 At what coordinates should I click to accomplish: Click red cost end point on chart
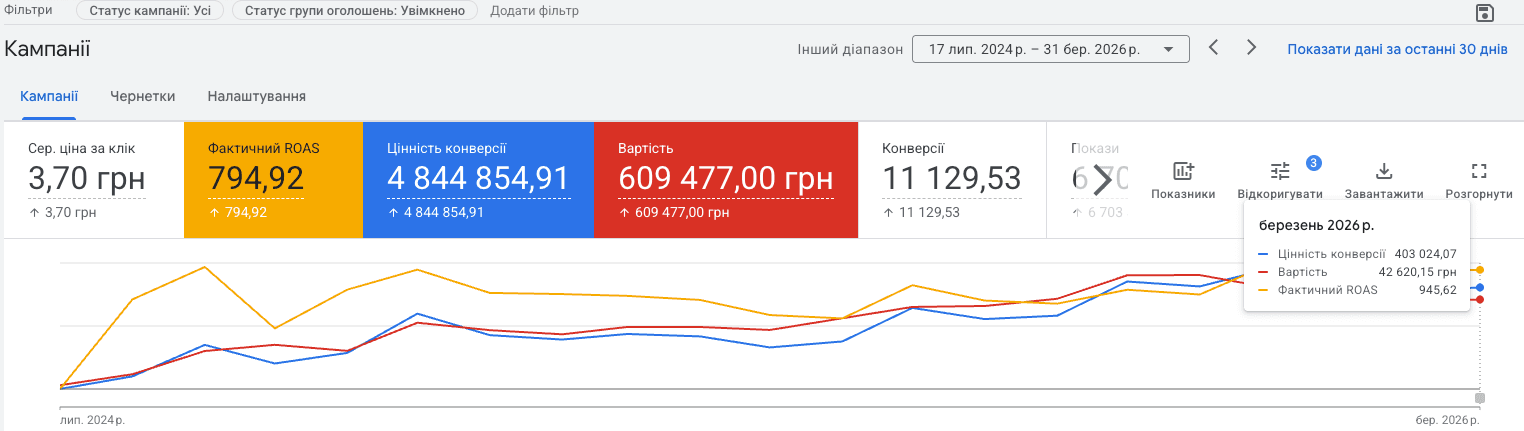point(1480,299)
